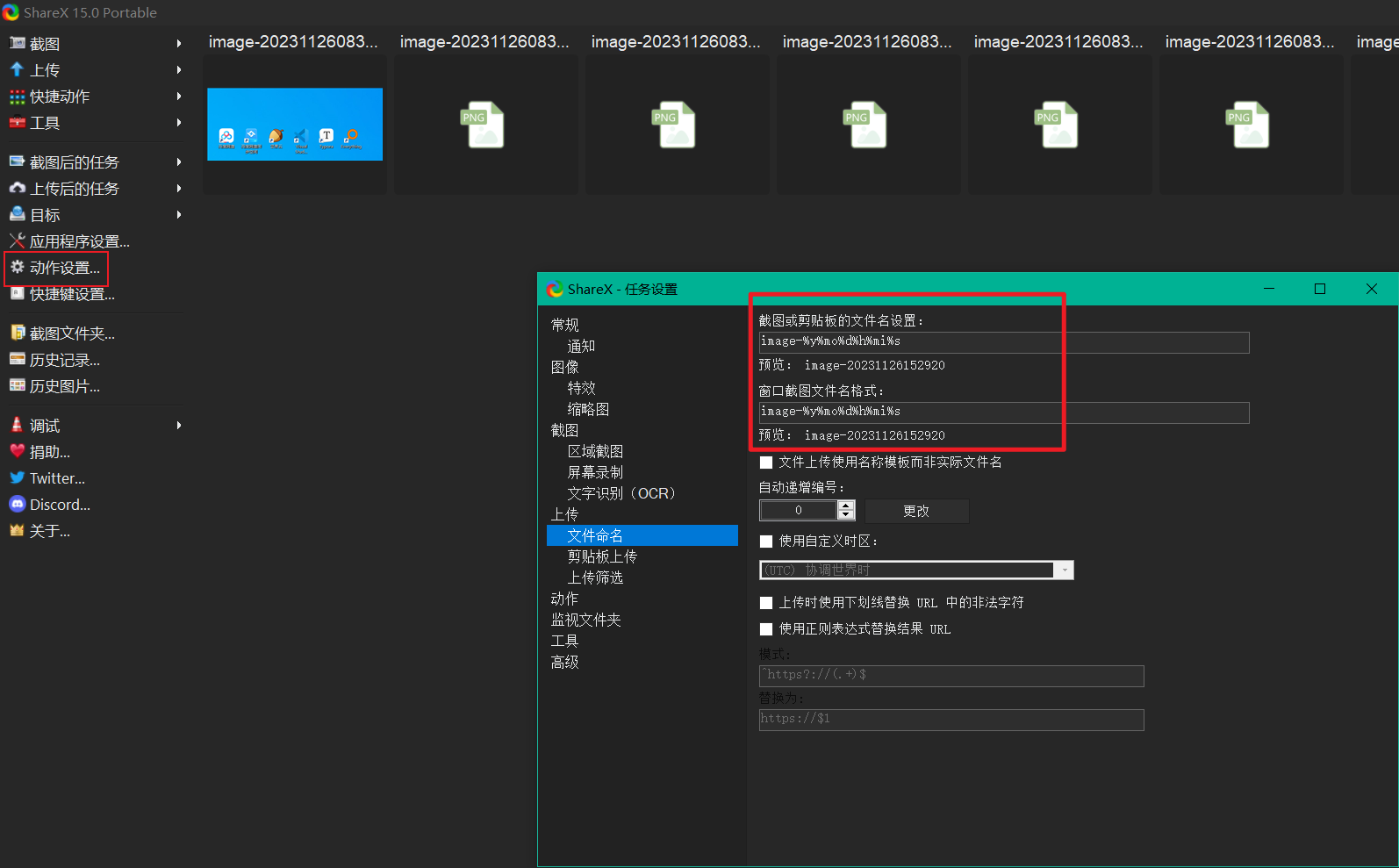Click the fourth image's PNG file icon
The height and width of the screenshot is (868, 1399).
point(865,125)
